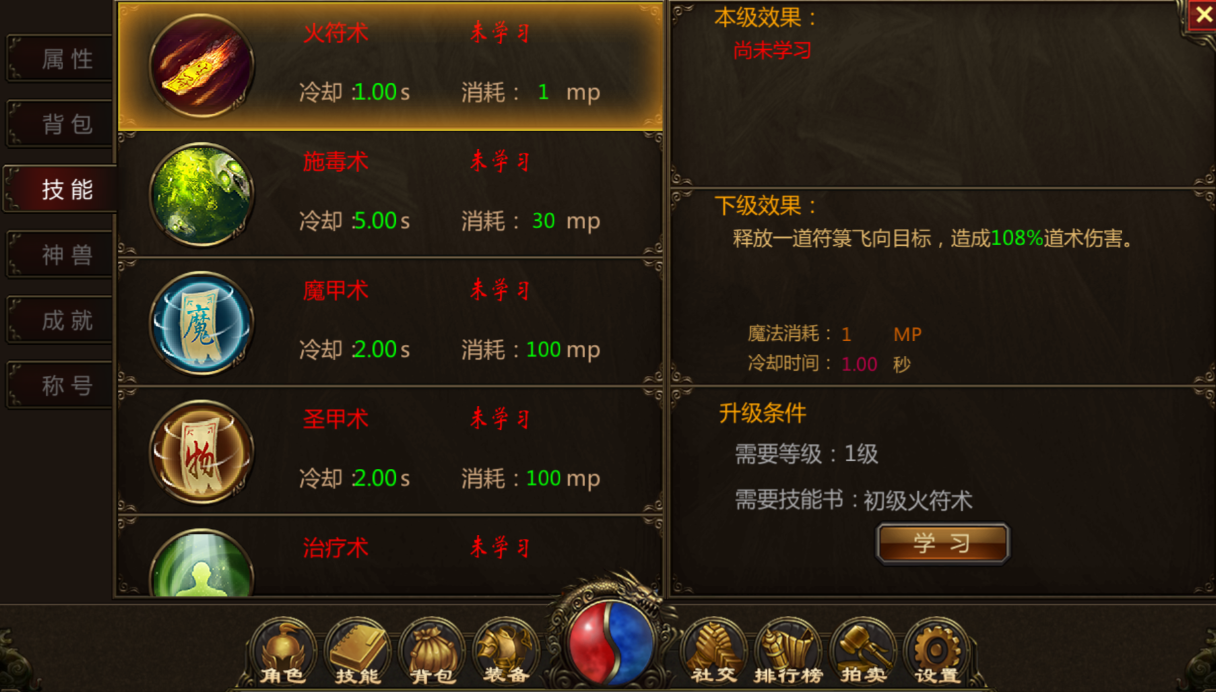Open the 社交 handshake icon
1216x692 pixels.
coord(714,652)
